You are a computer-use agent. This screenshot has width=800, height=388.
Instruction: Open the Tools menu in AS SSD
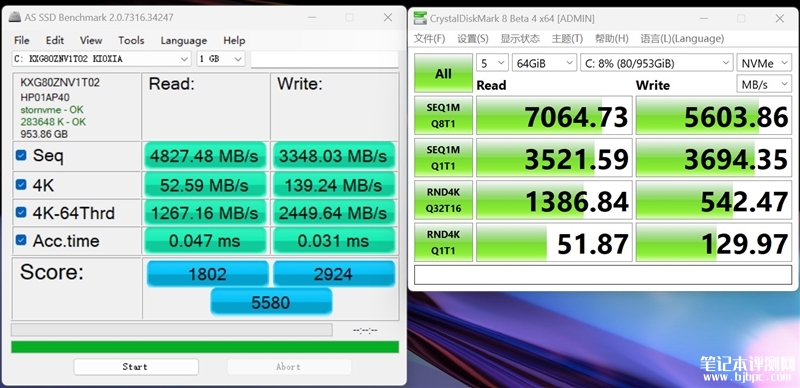click(131, 40)
